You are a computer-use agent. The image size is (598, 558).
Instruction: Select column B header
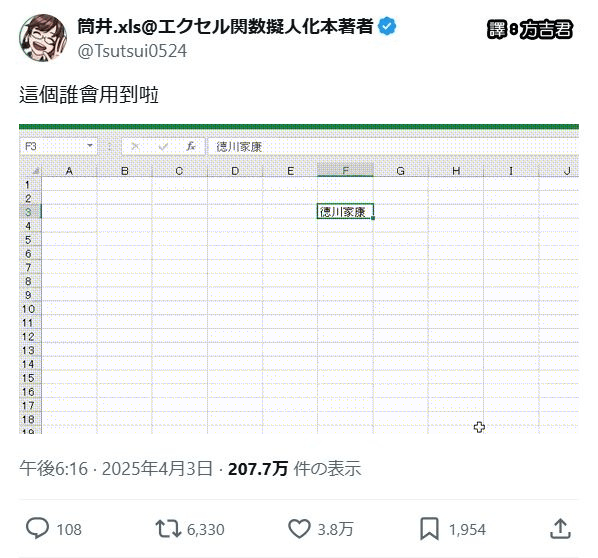pos(124,170)
